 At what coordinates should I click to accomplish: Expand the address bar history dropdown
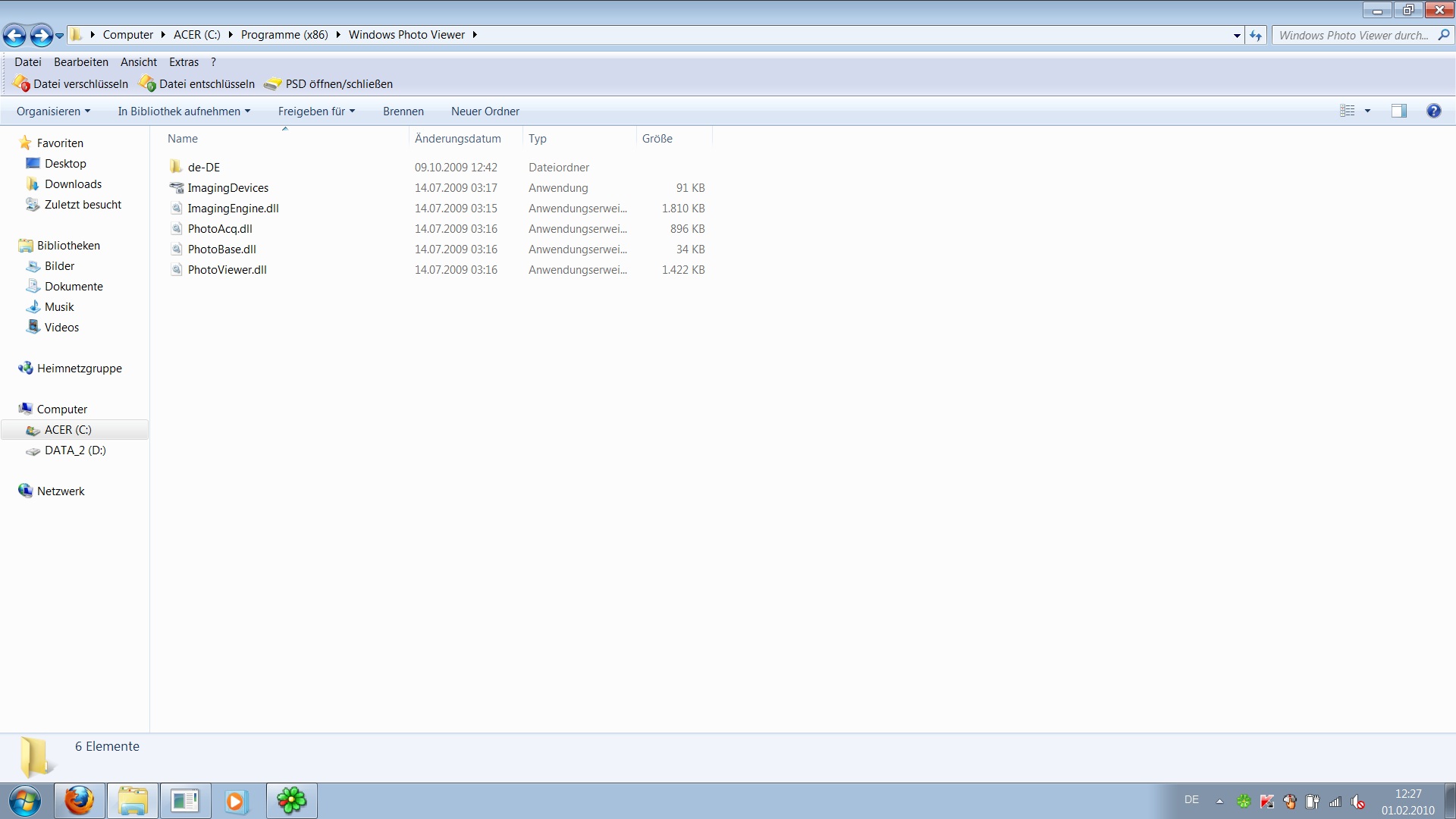[x=1237, y=36]
